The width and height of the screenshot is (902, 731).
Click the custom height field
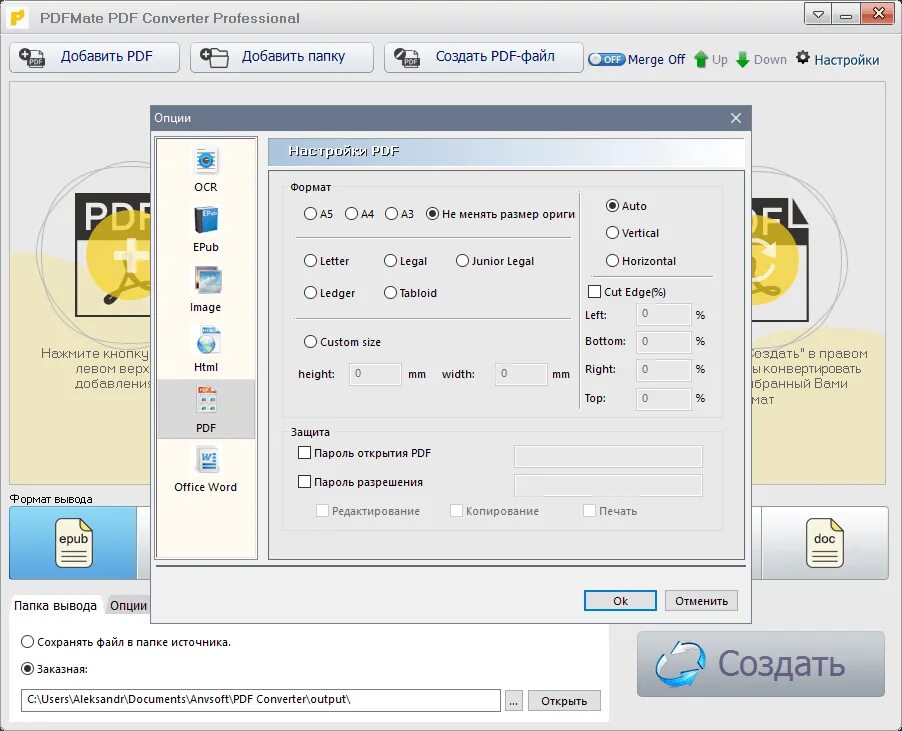point(375,374)
